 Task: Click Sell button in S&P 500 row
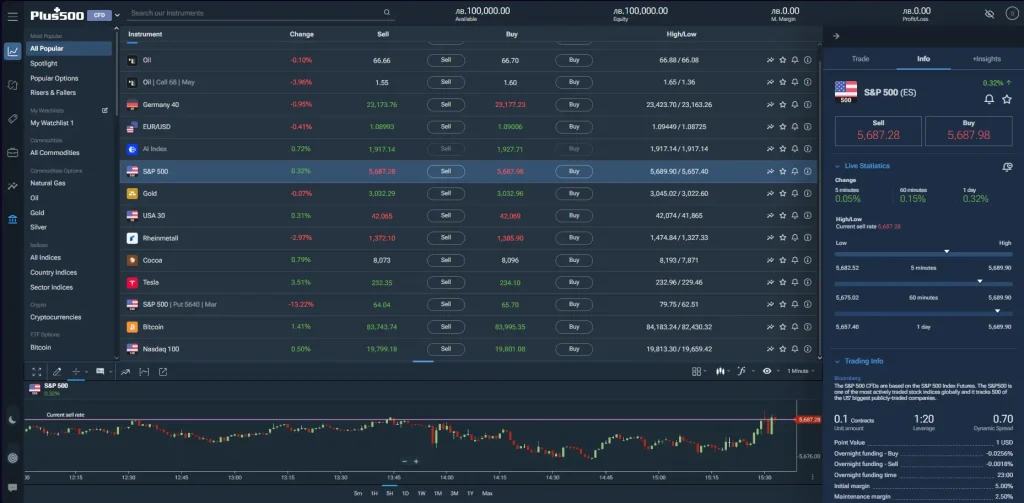[x=446, y=172]
